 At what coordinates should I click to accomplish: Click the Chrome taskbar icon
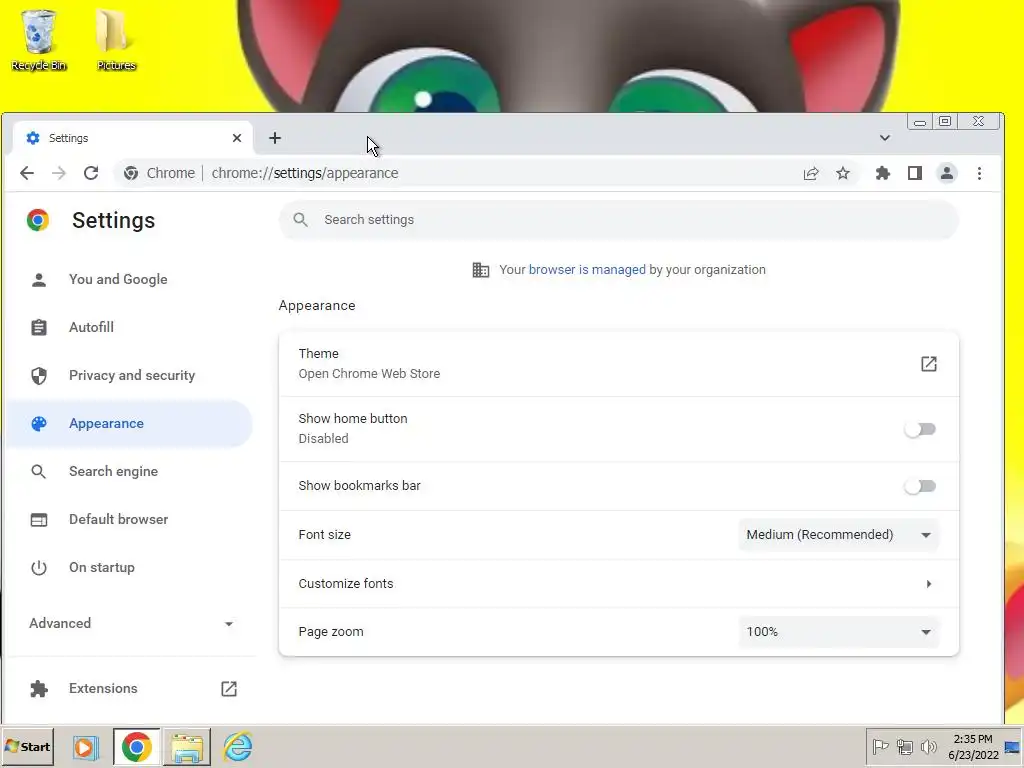point(136,747)
